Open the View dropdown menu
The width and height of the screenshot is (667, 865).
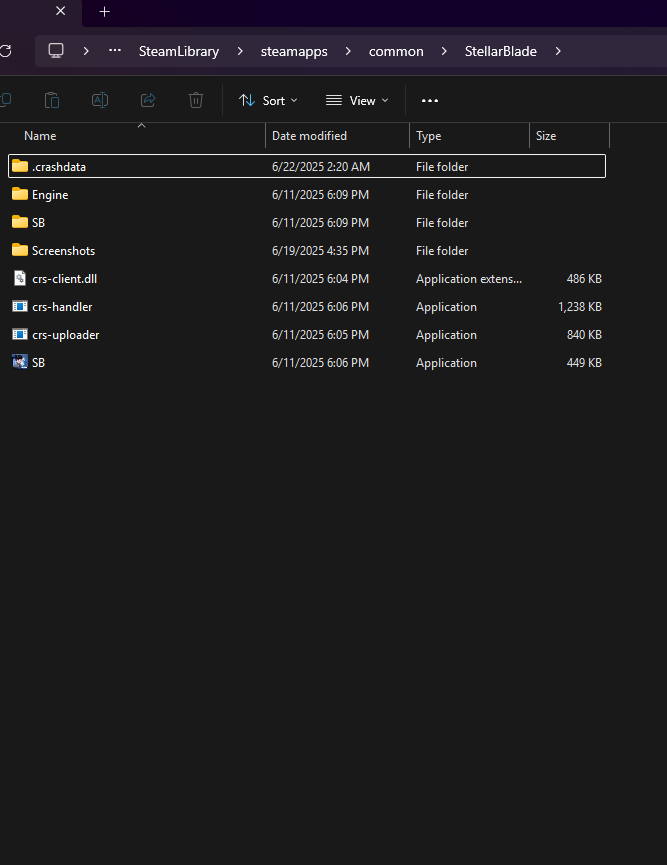(x=357, y=100)
